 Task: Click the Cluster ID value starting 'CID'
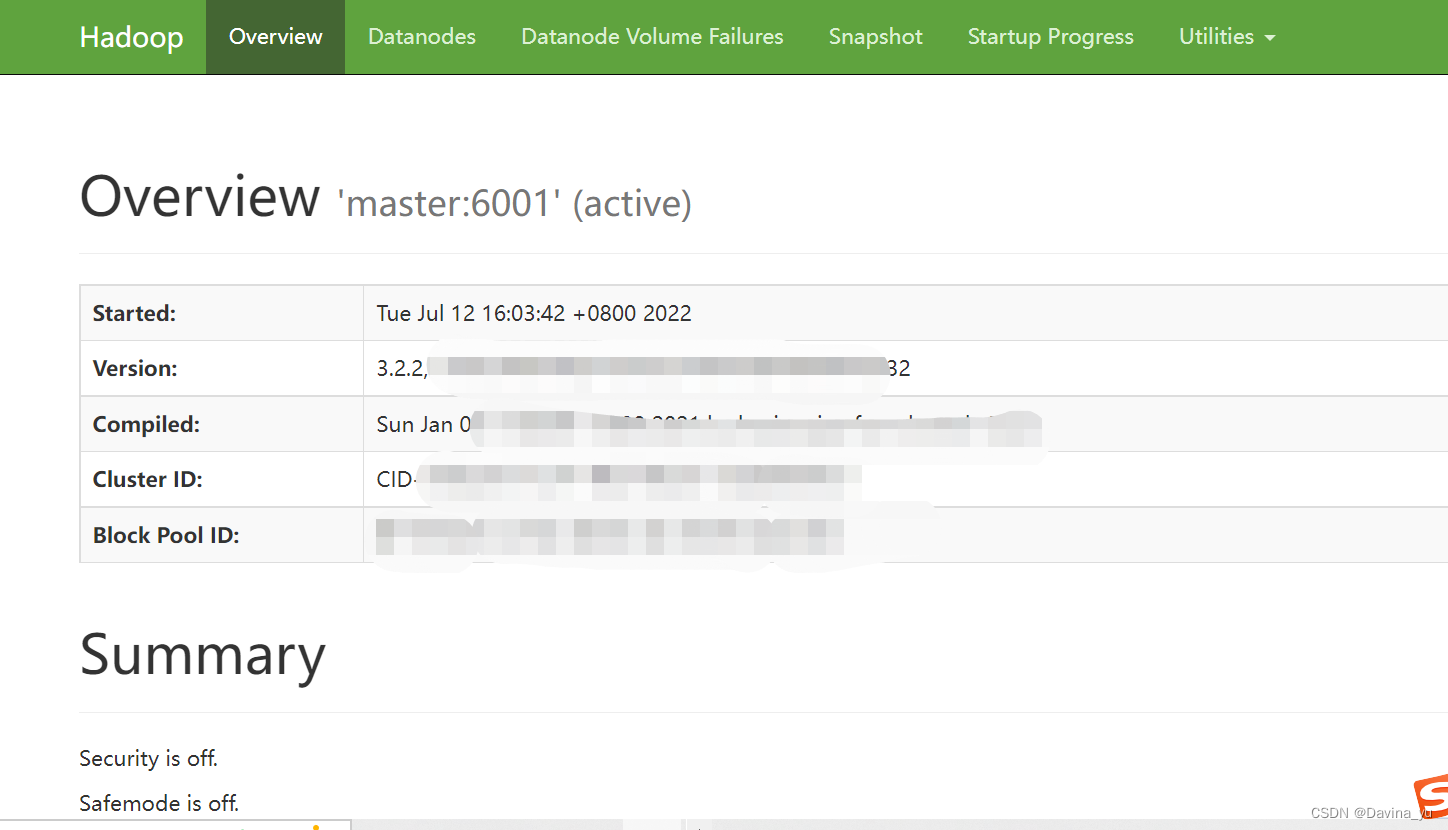click(x=618, y=479)
